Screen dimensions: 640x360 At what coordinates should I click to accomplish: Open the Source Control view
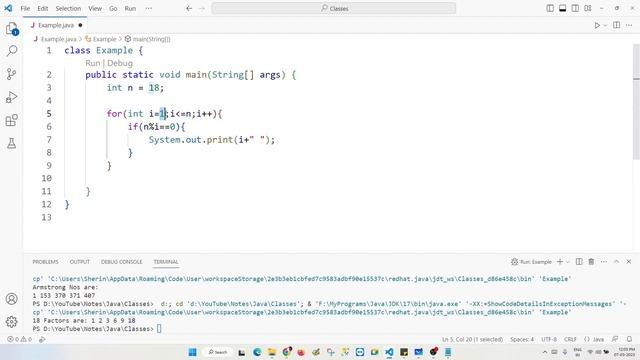click(11, 74)
